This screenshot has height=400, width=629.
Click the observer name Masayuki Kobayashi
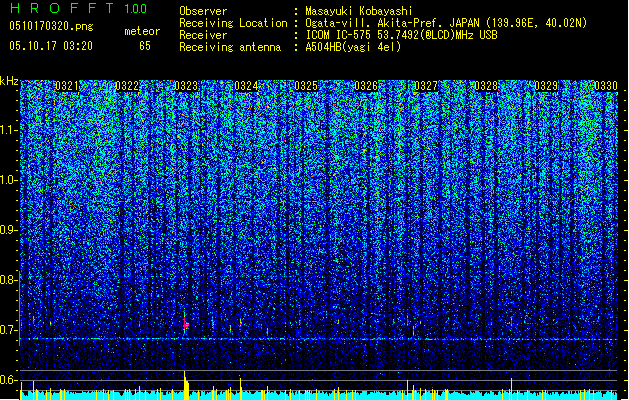tap(359, 11)
